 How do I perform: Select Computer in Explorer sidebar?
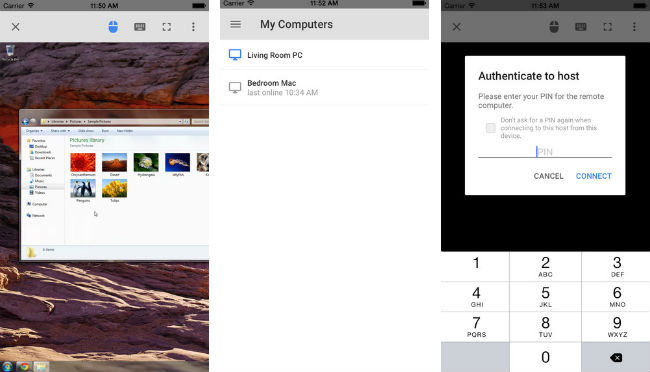click(x=37, y=204)
